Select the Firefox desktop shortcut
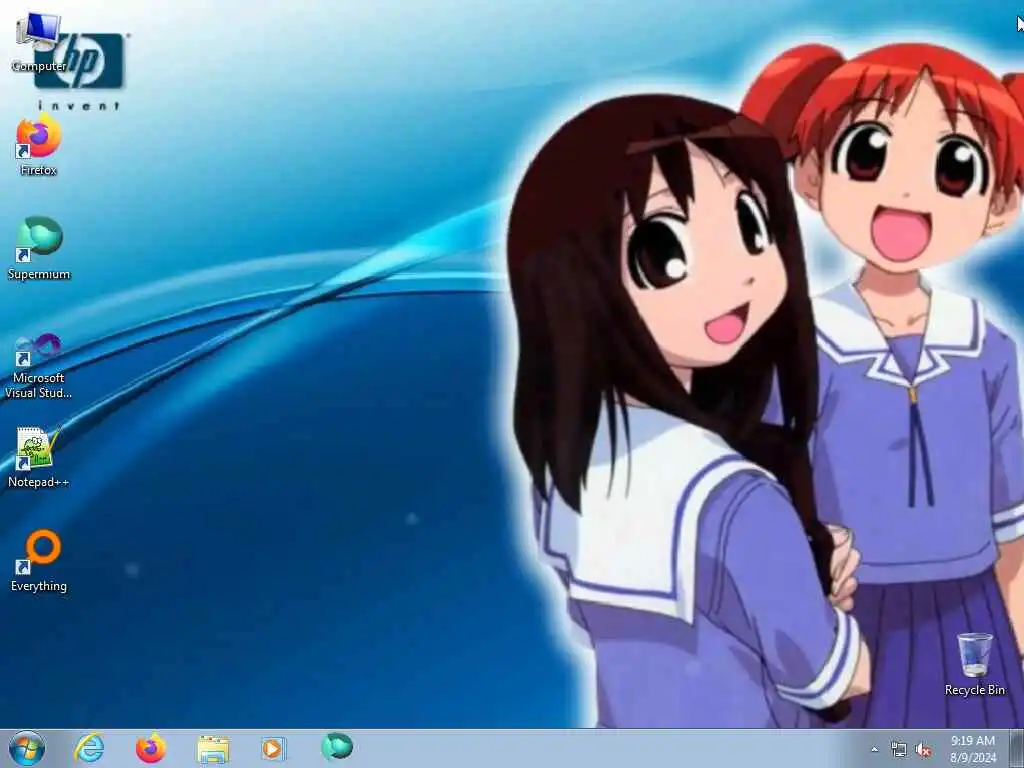 pyautogui.click(x=39, y=146)
